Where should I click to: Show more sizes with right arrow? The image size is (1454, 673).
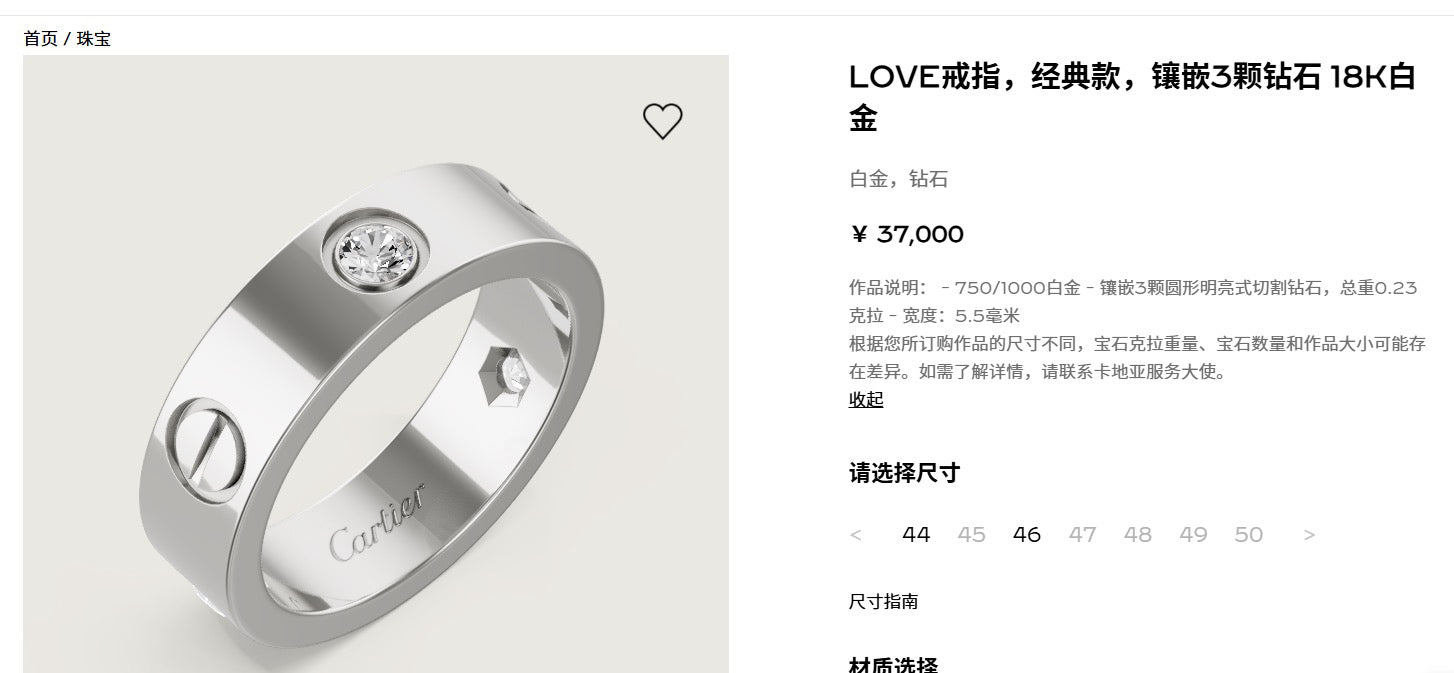1309,535
